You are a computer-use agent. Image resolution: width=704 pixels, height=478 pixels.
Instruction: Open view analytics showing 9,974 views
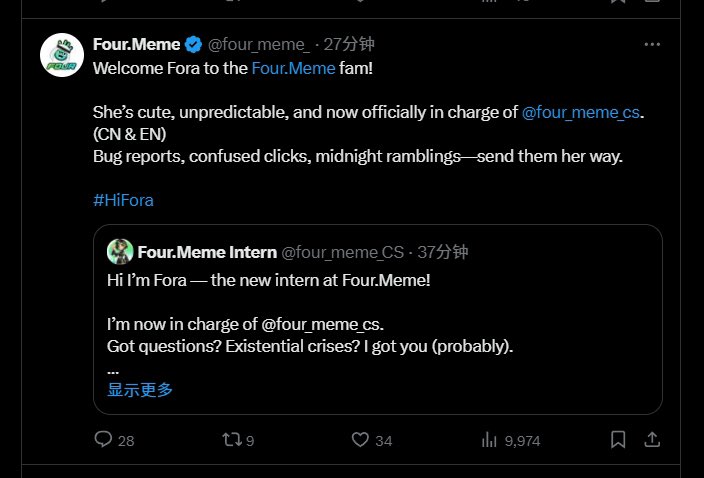pos(490,439)
